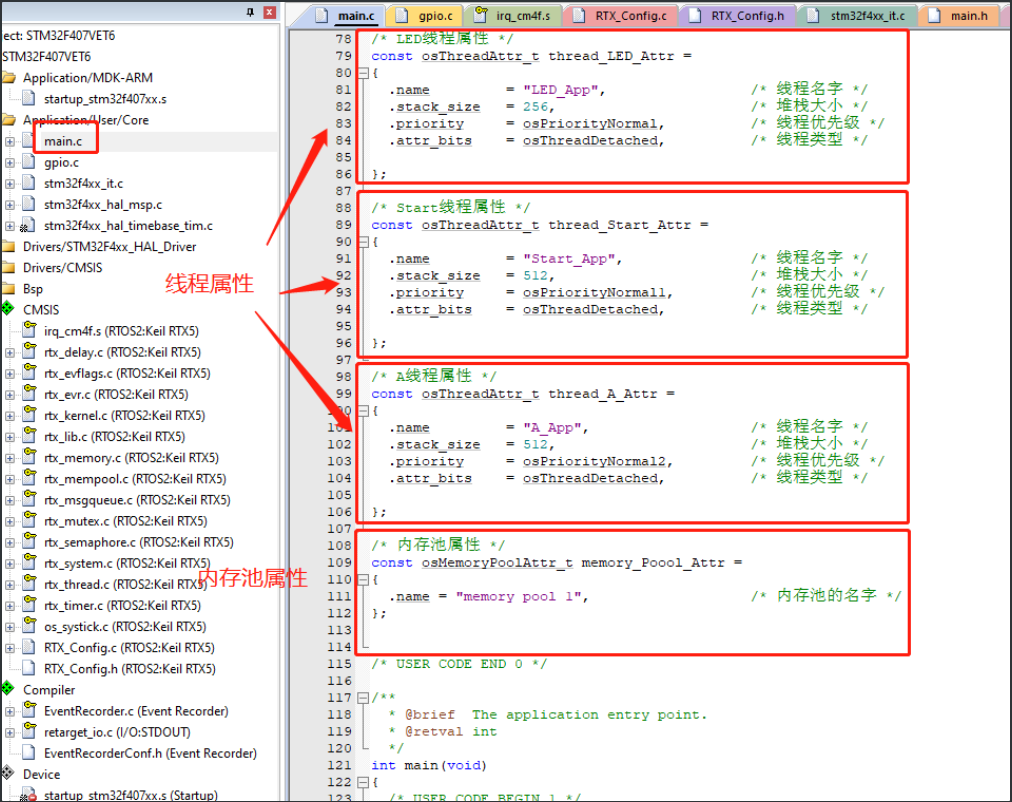Expand rtx_memory.c in the project tree
The image size is (1012, 802).
coord(9,457)
